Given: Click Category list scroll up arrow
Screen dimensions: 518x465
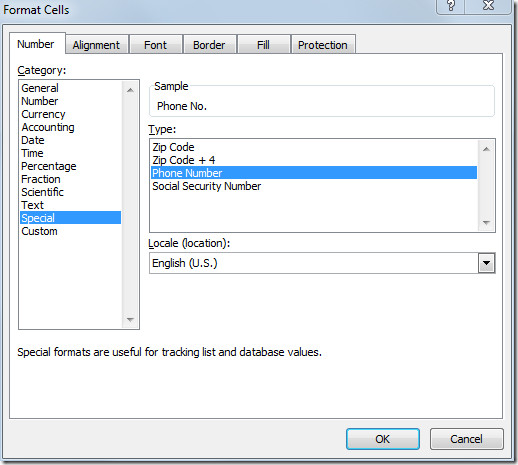Looking at the screenshot, I should [130, 90].
